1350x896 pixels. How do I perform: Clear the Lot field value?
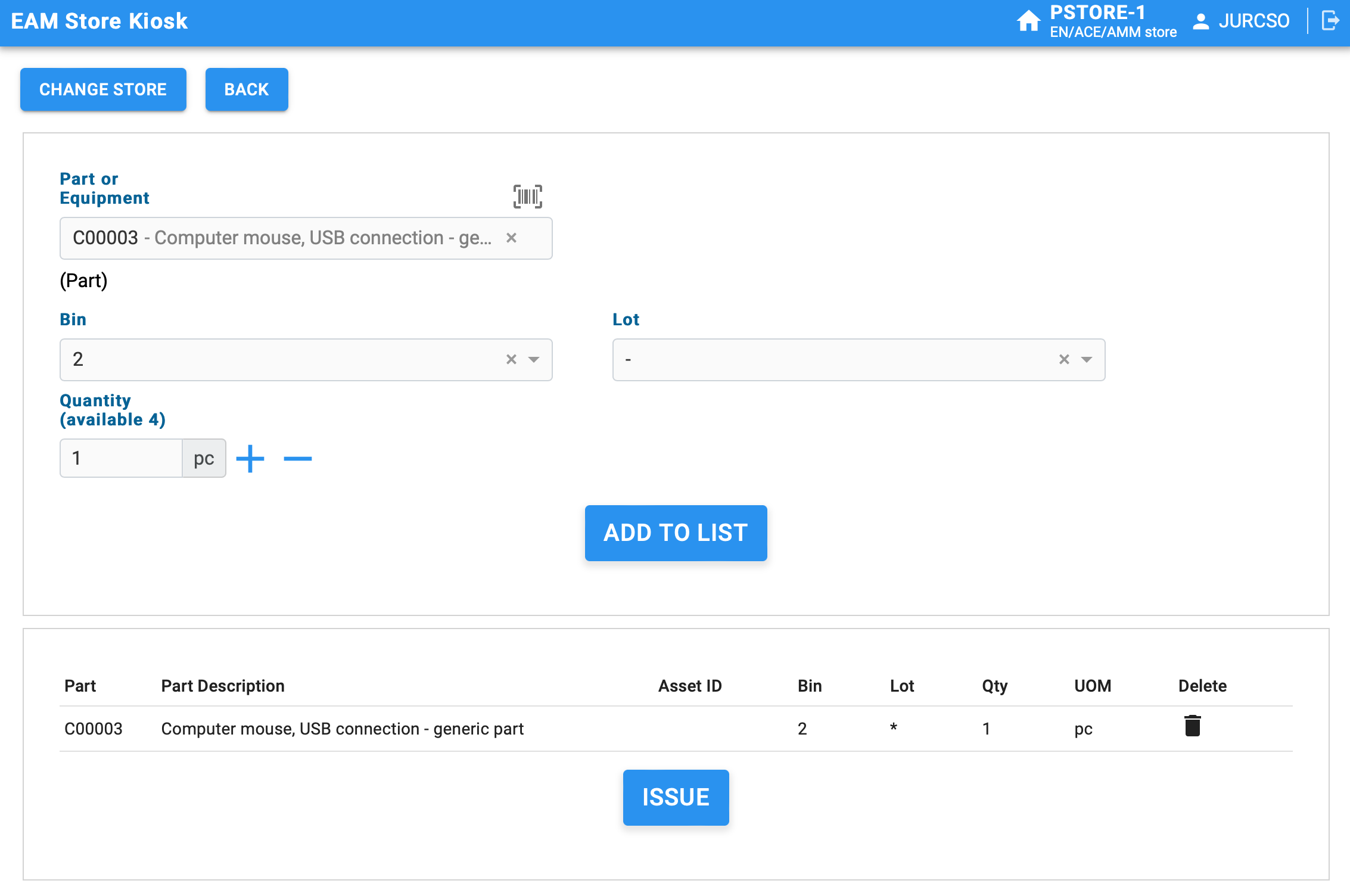1064,360
